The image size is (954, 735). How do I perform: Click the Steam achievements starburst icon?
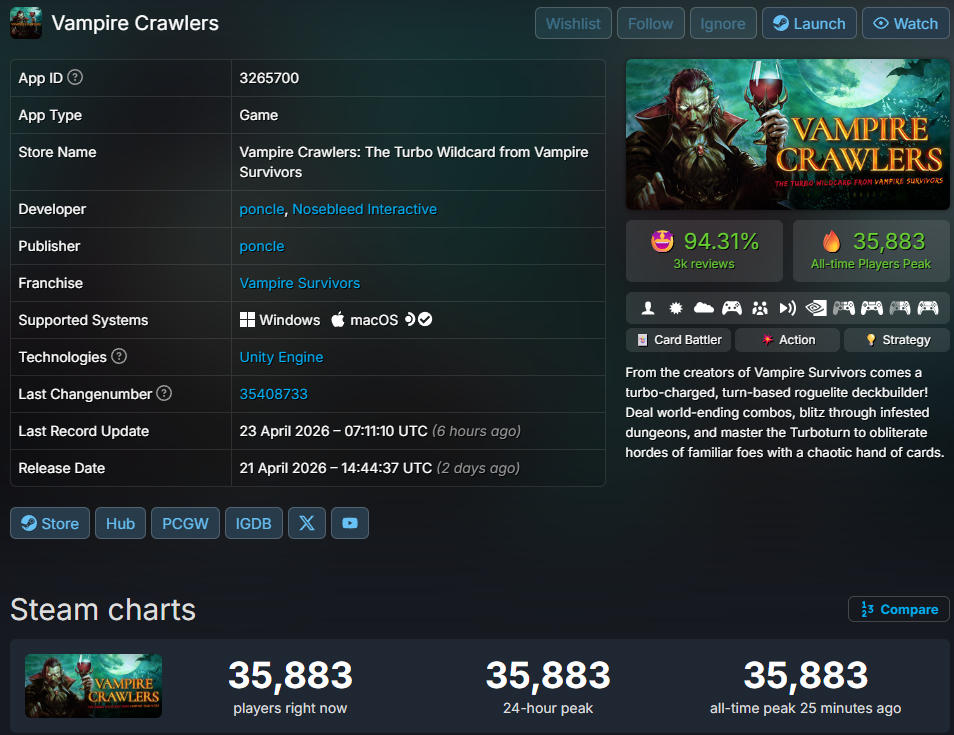[x=676, y=308]
